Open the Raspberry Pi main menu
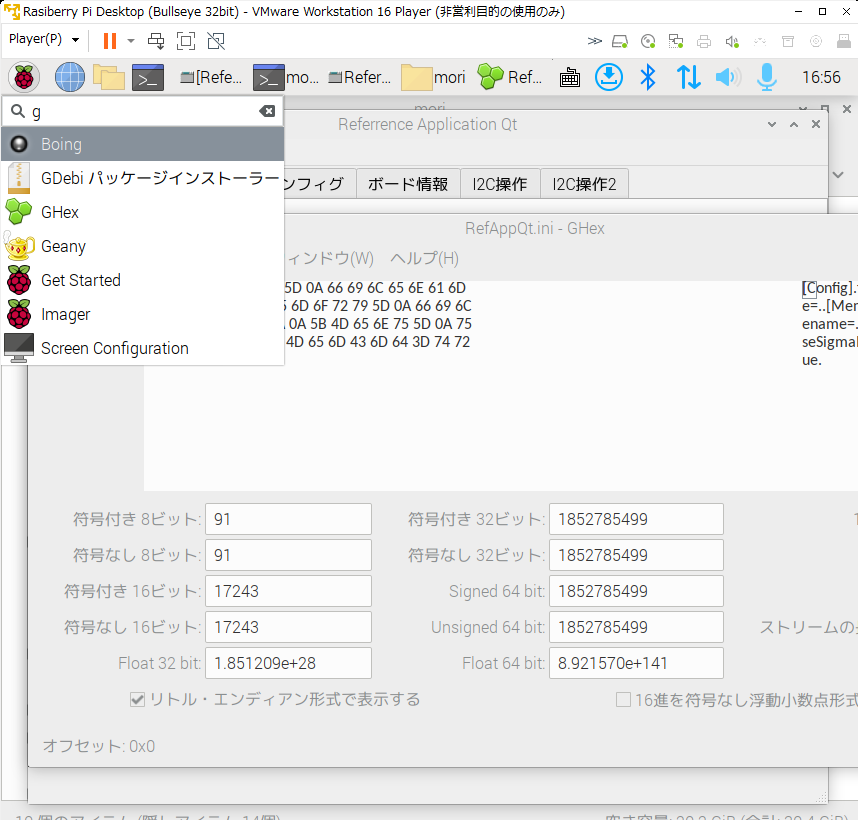Image resolution: width=858 pixels, height=820 pixels. pos(24,77)
